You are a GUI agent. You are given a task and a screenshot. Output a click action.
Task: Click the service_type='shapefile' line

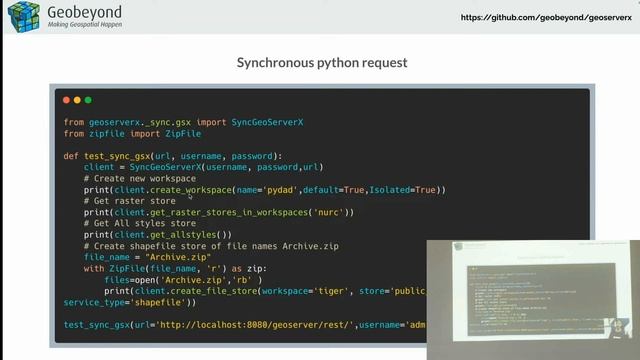pyautogui.click(x=130, y=303)
